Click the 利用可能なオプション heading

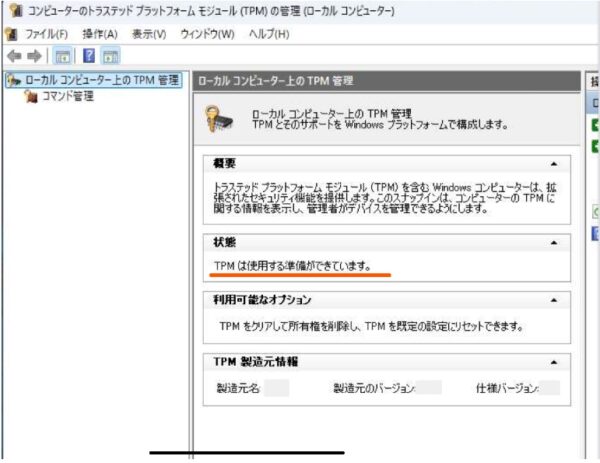tap(262, 300)
